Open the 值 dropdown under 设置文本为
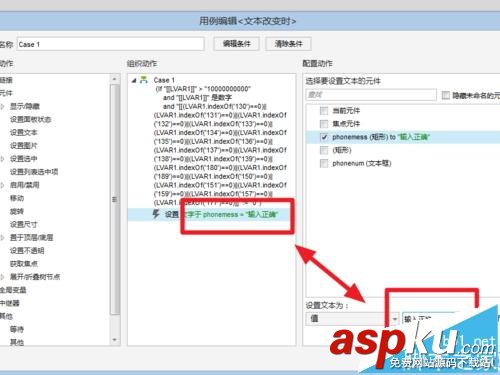The height and width of the screenshot is (375, 500). [352, 318]
